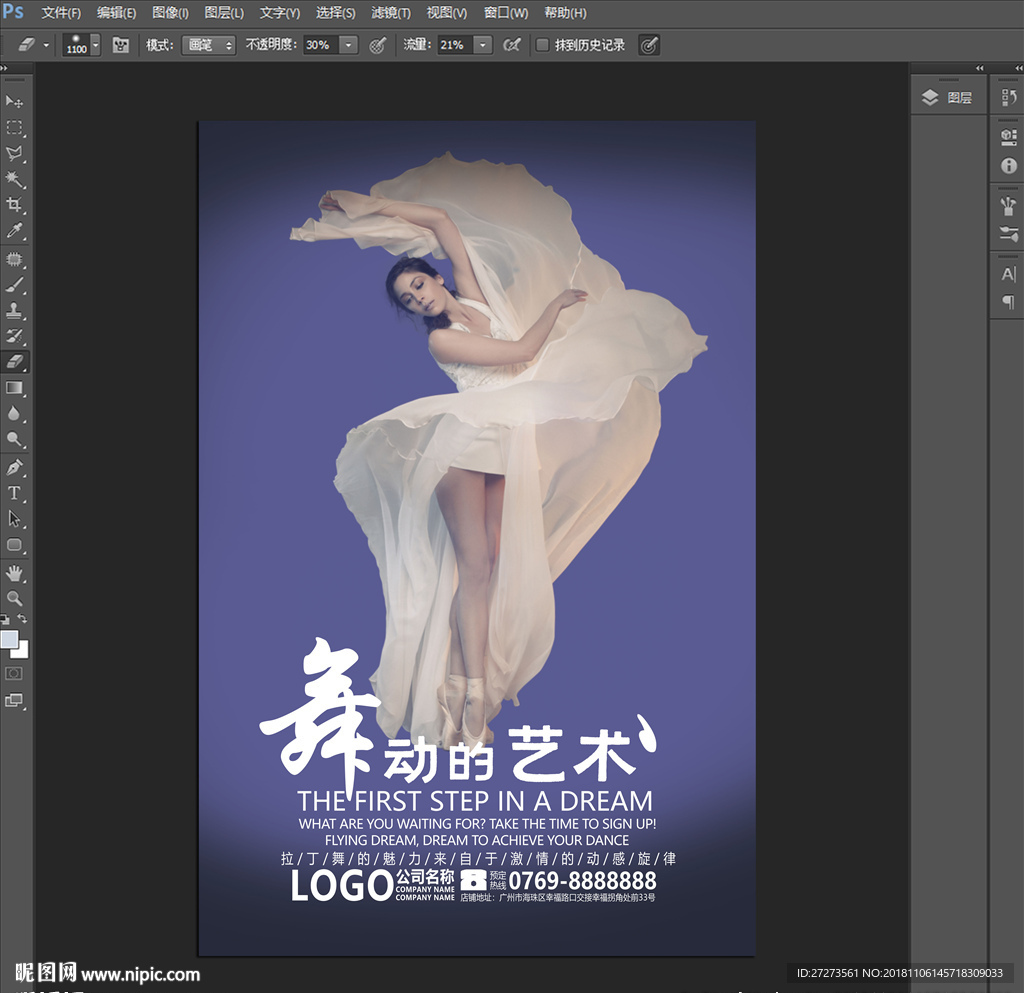Open the 模式 dropdown showing 画笔
Image resolution: width=1024 pixels, height=993 pixels.
(208, 45)
